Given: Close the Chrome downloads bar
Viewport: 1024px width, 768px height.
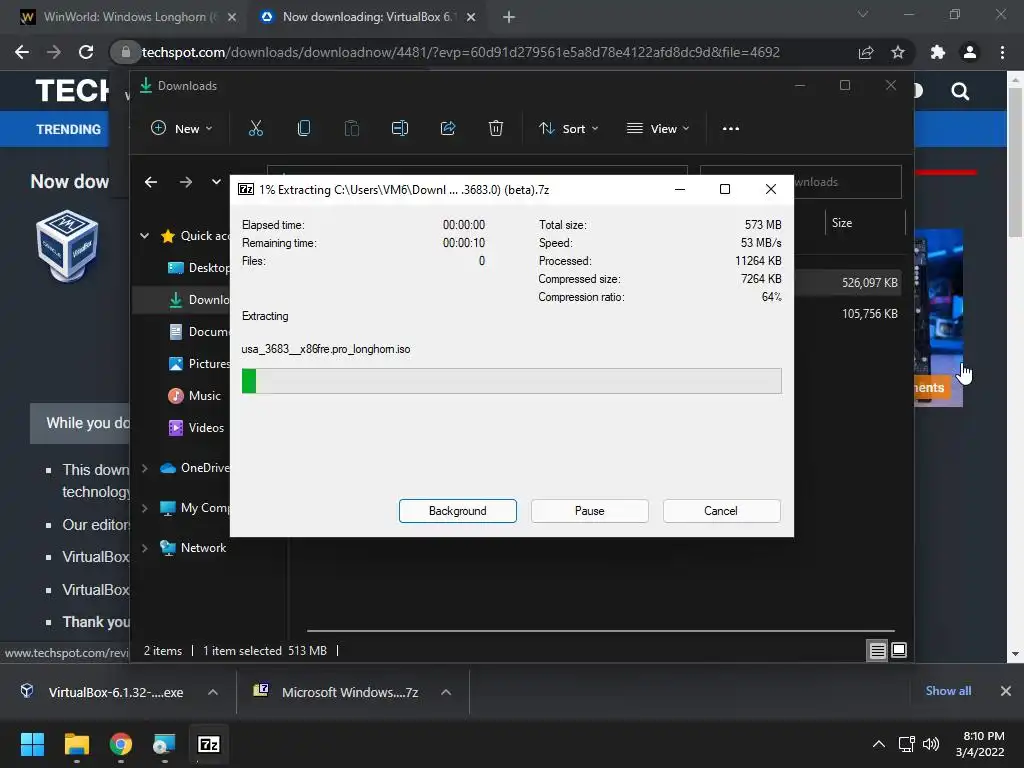Looking at the screenshot, I should (x=1006, y=691).
